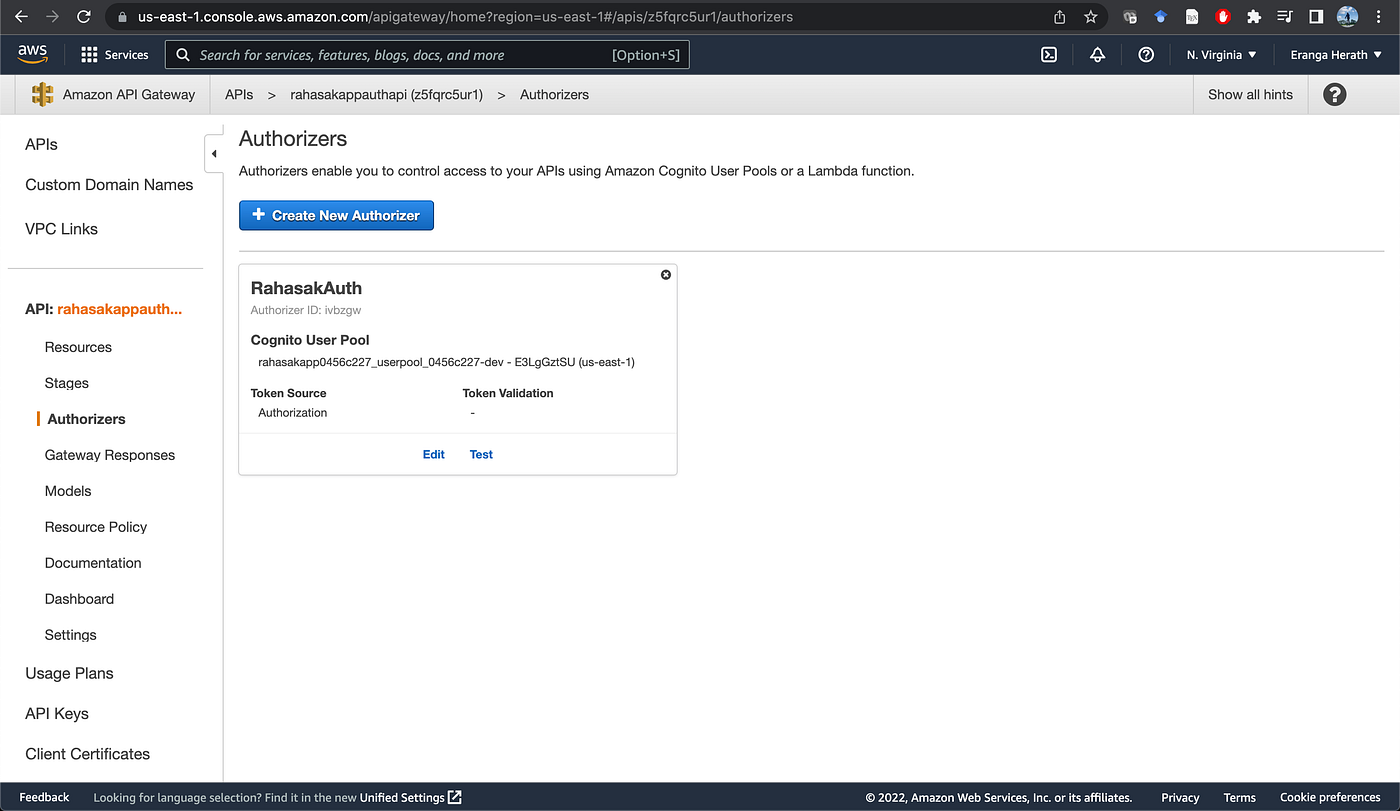Click the Authorization token source value
Viewport: 1400px width, 811px height.
292,412
